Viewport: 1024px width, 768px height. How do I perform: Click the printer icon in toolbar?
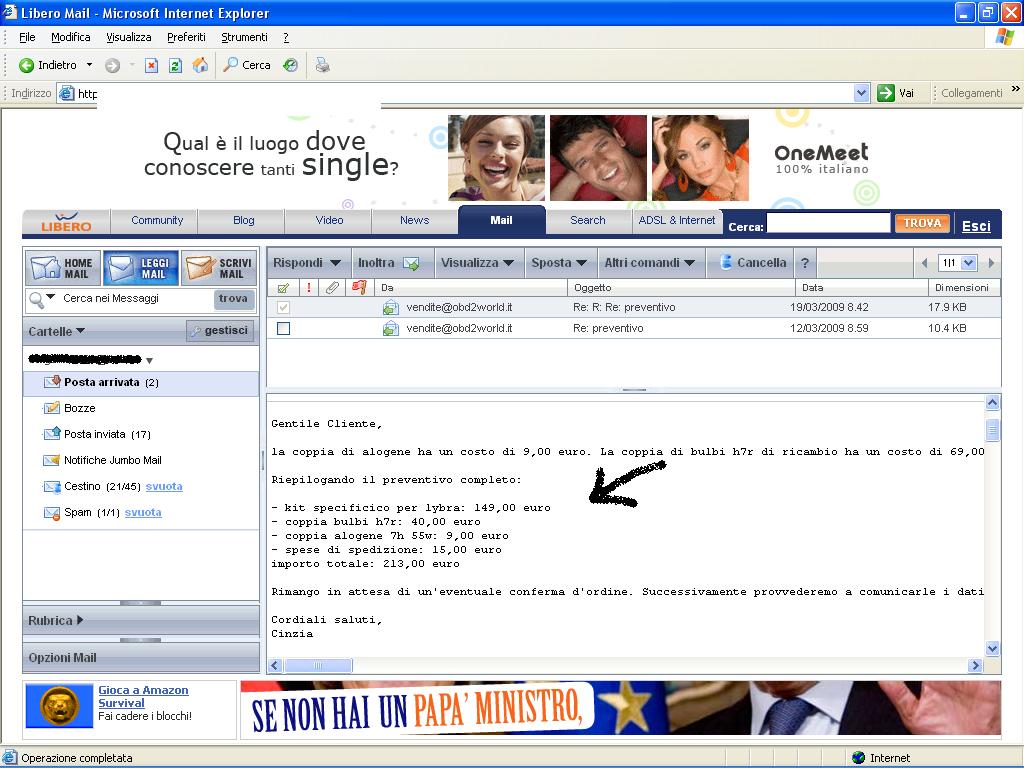[323, 65]
